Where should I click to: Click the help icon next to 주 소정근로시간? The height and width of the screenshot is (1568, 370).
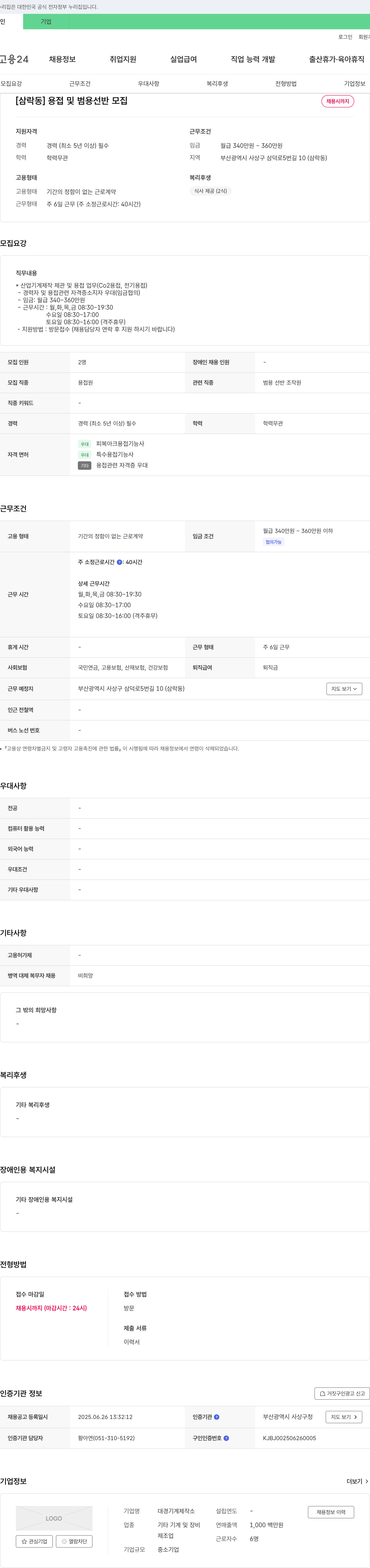(x=119, y=563)
